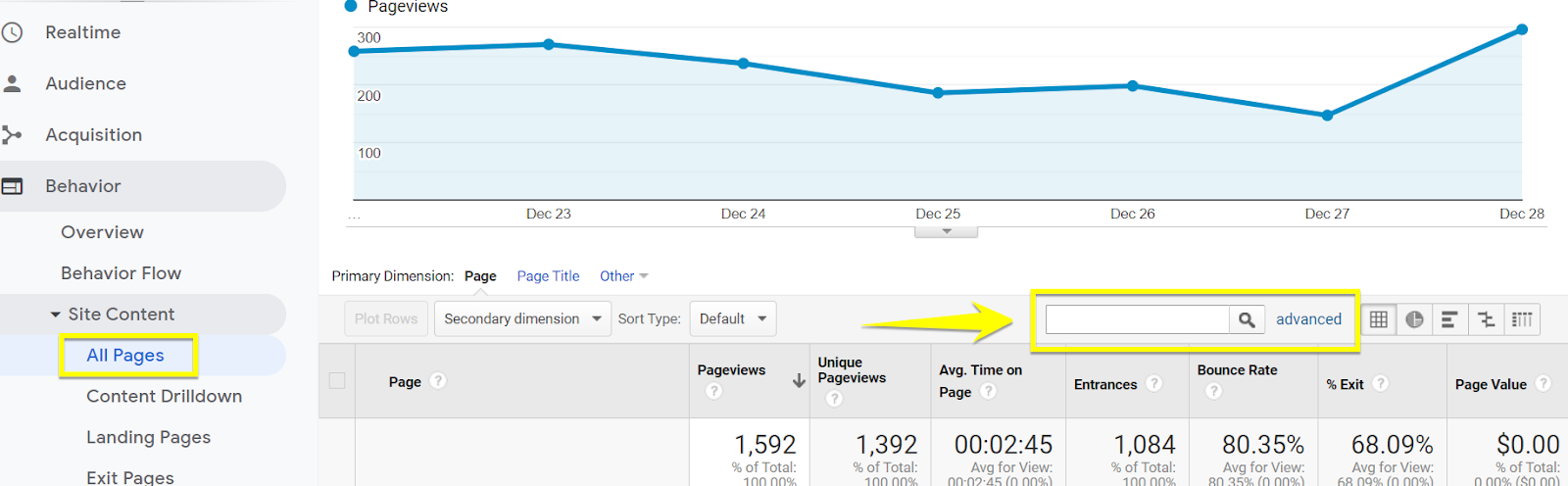Click the Dec 28 data point on chart
Image resolution: width=1568 pixels, height=486 pixels.
pos(1522,29)
